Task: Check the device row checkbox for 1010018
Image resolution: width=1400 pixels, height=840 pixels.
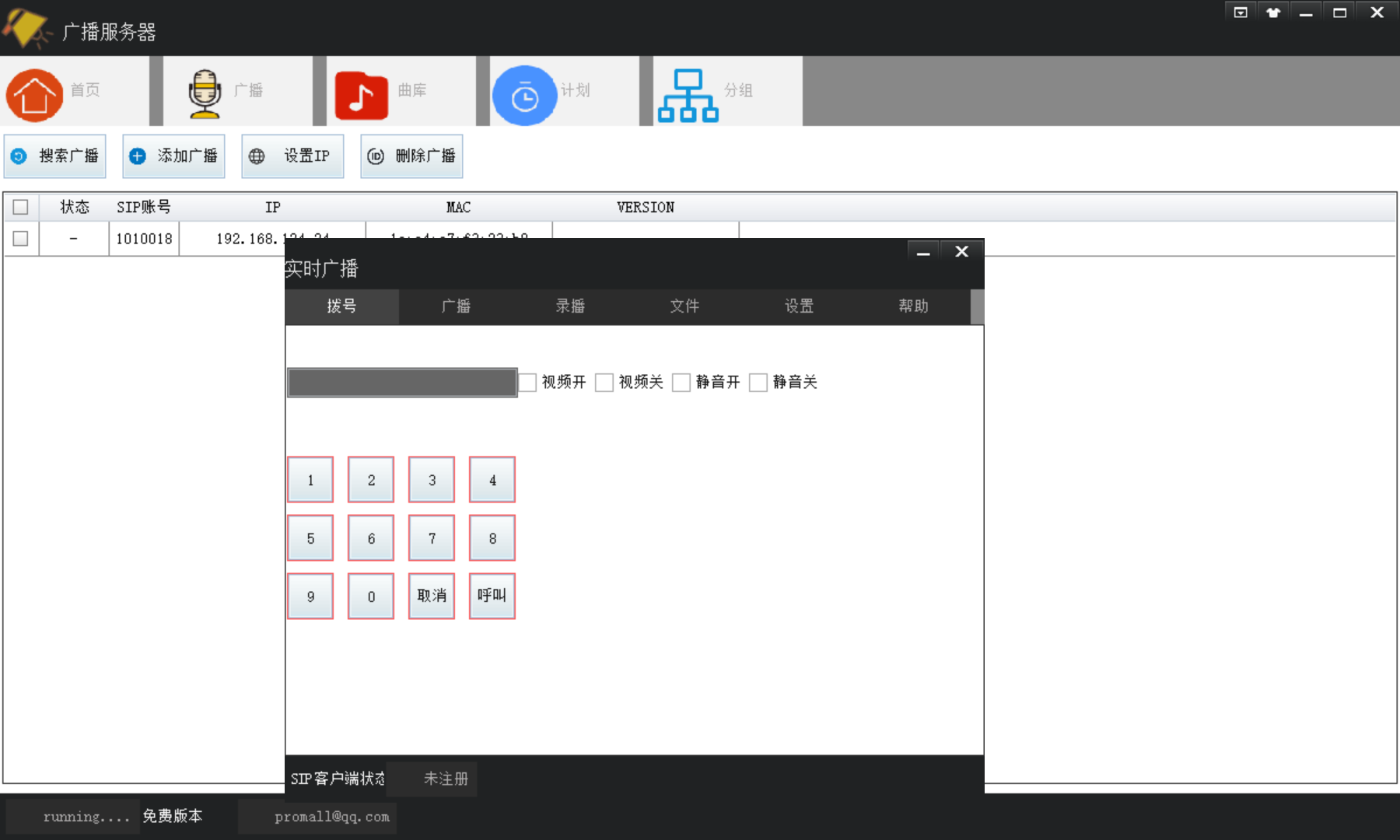Action: tap(19, 238)
